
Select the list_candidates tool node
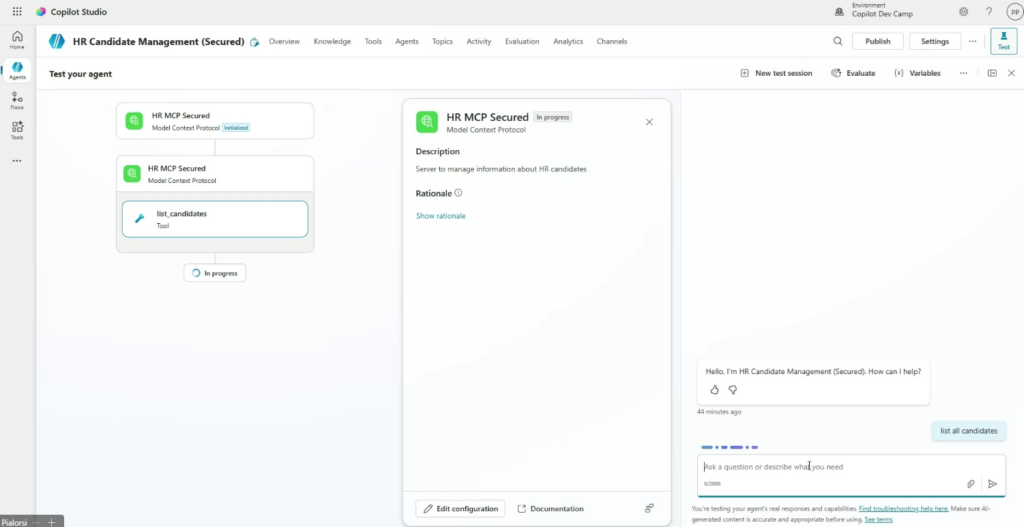[x=215, y=219]
